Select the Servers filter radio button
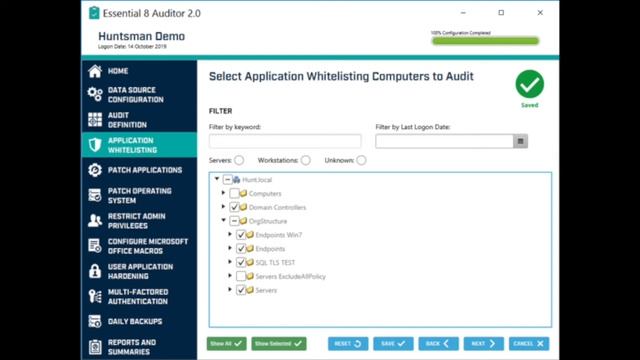Viewport: 640px width, 360px height. [x=239, y=160]
